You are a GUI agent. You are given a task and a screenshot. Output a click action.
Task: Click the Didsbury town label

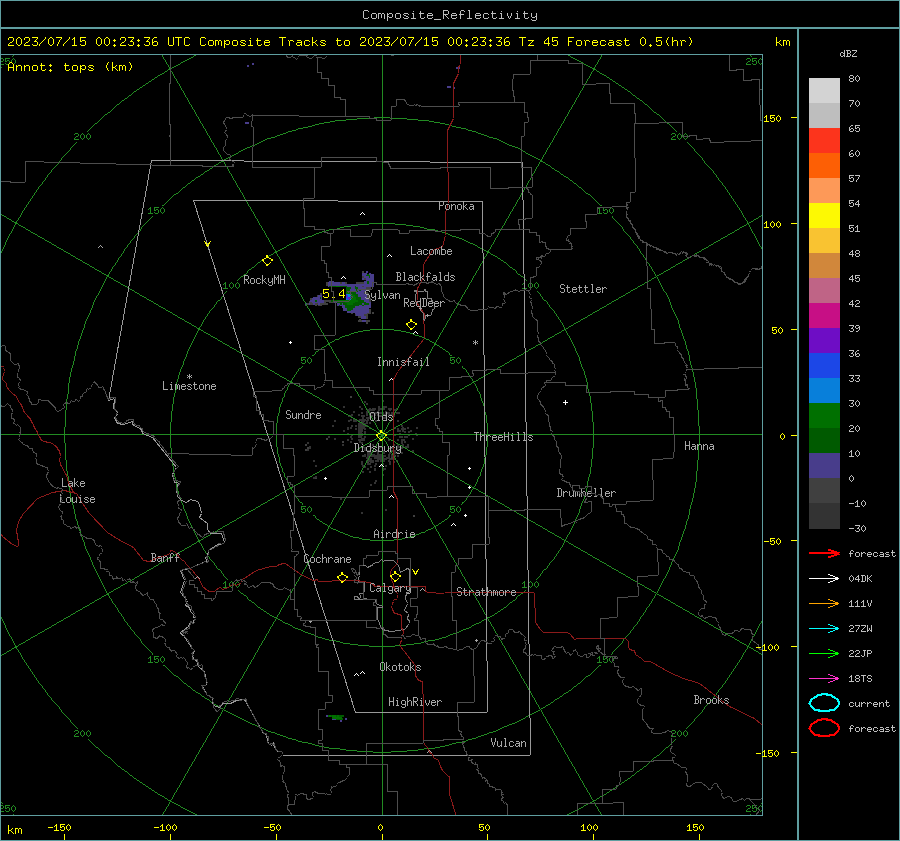(378, 448)
